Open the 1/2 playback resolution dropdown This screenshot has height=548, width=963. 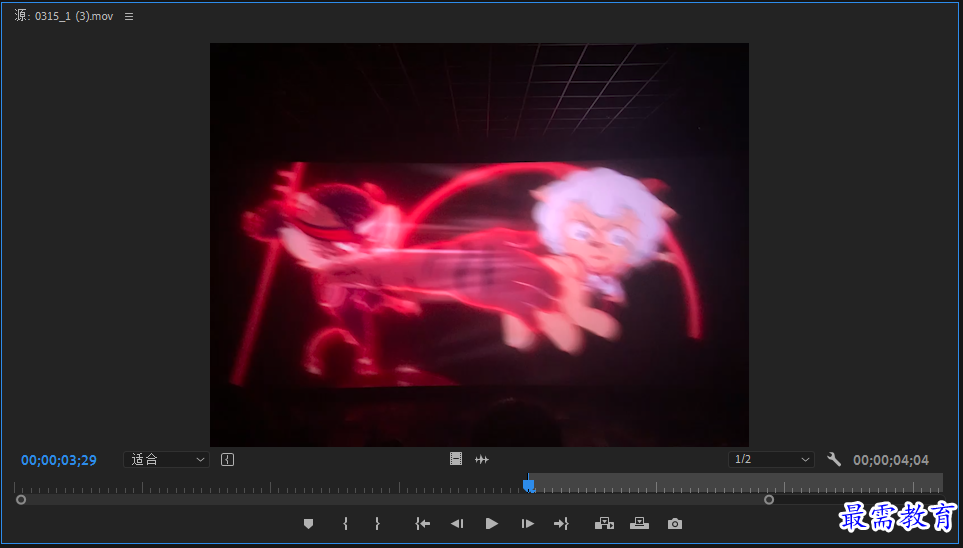click(x=771, y=460)
